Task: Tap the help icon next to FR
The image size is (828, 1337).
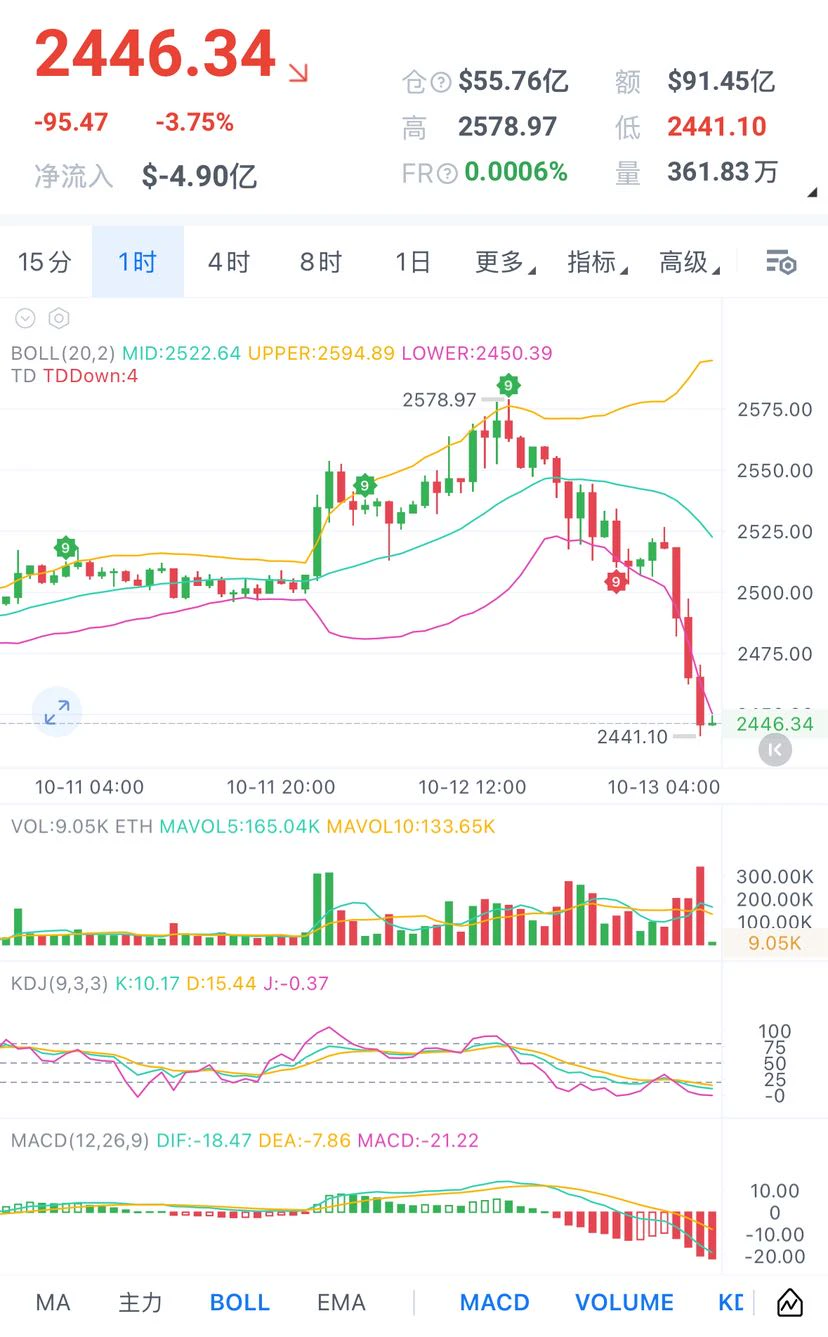Action: coord(447,173)
